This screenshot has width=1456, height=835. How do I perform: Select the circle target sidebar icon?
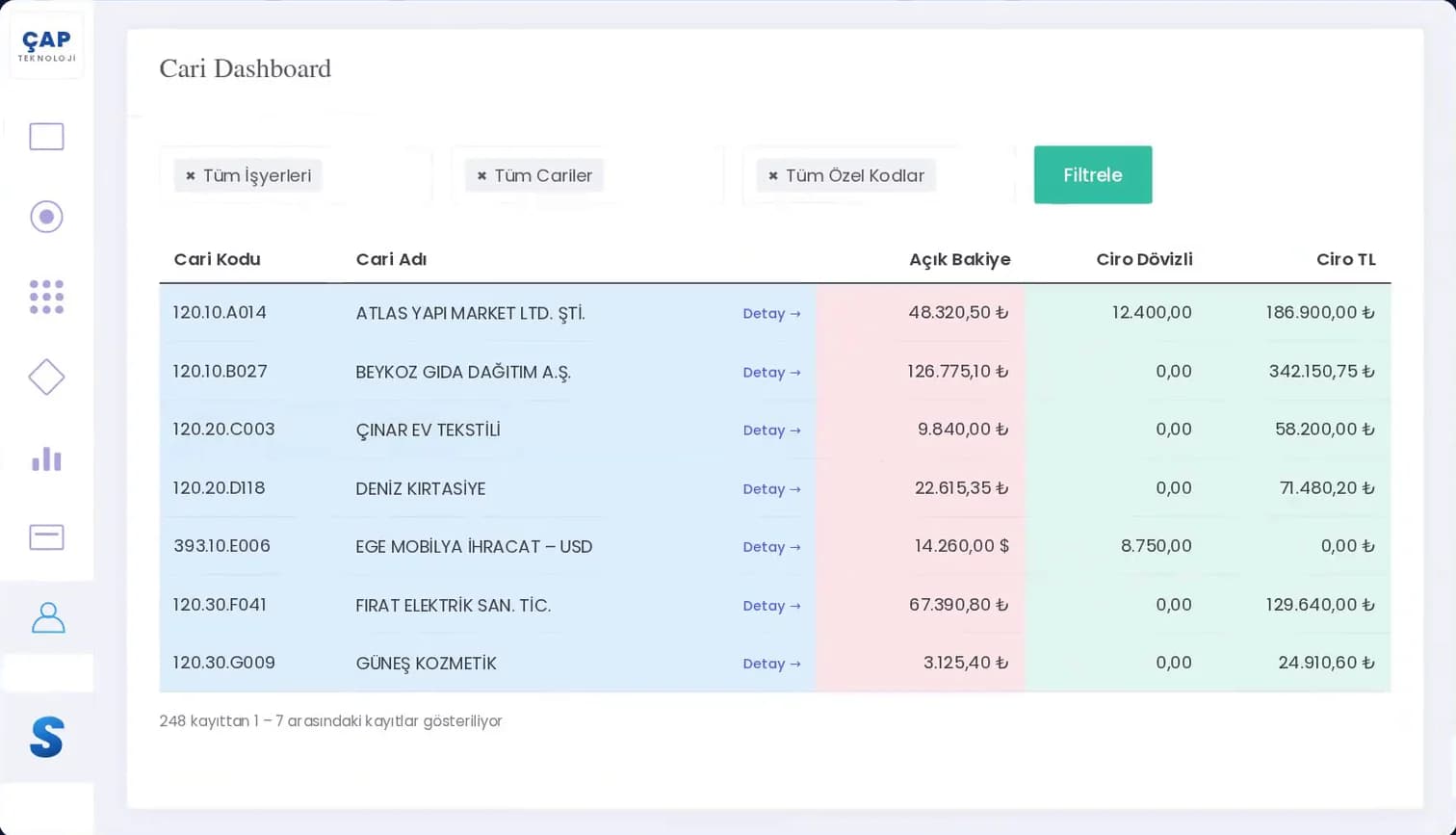pos(46,217)
